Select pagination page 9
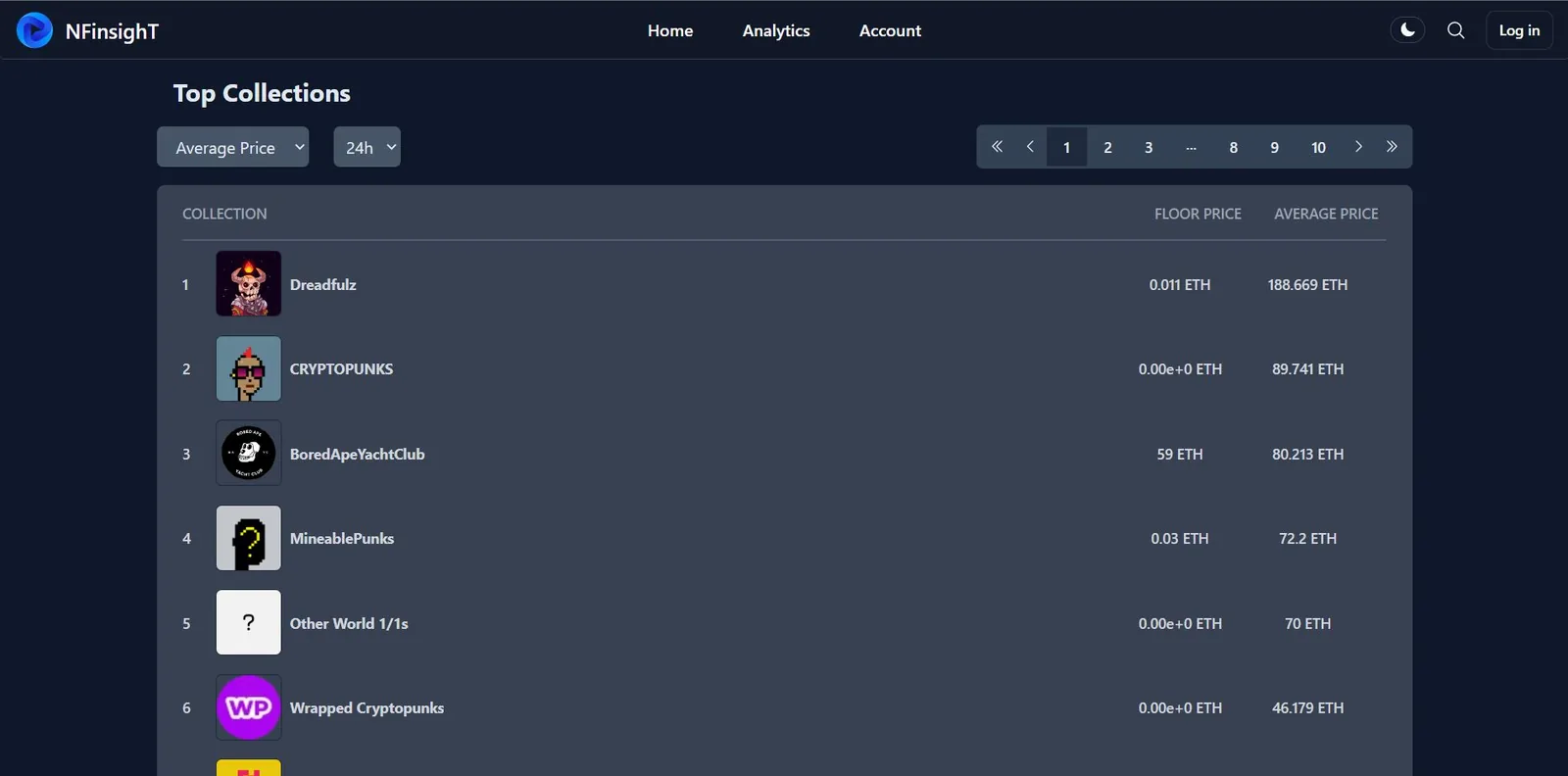The width and height of the screenshot is (1568, 776). [1274, 147]
